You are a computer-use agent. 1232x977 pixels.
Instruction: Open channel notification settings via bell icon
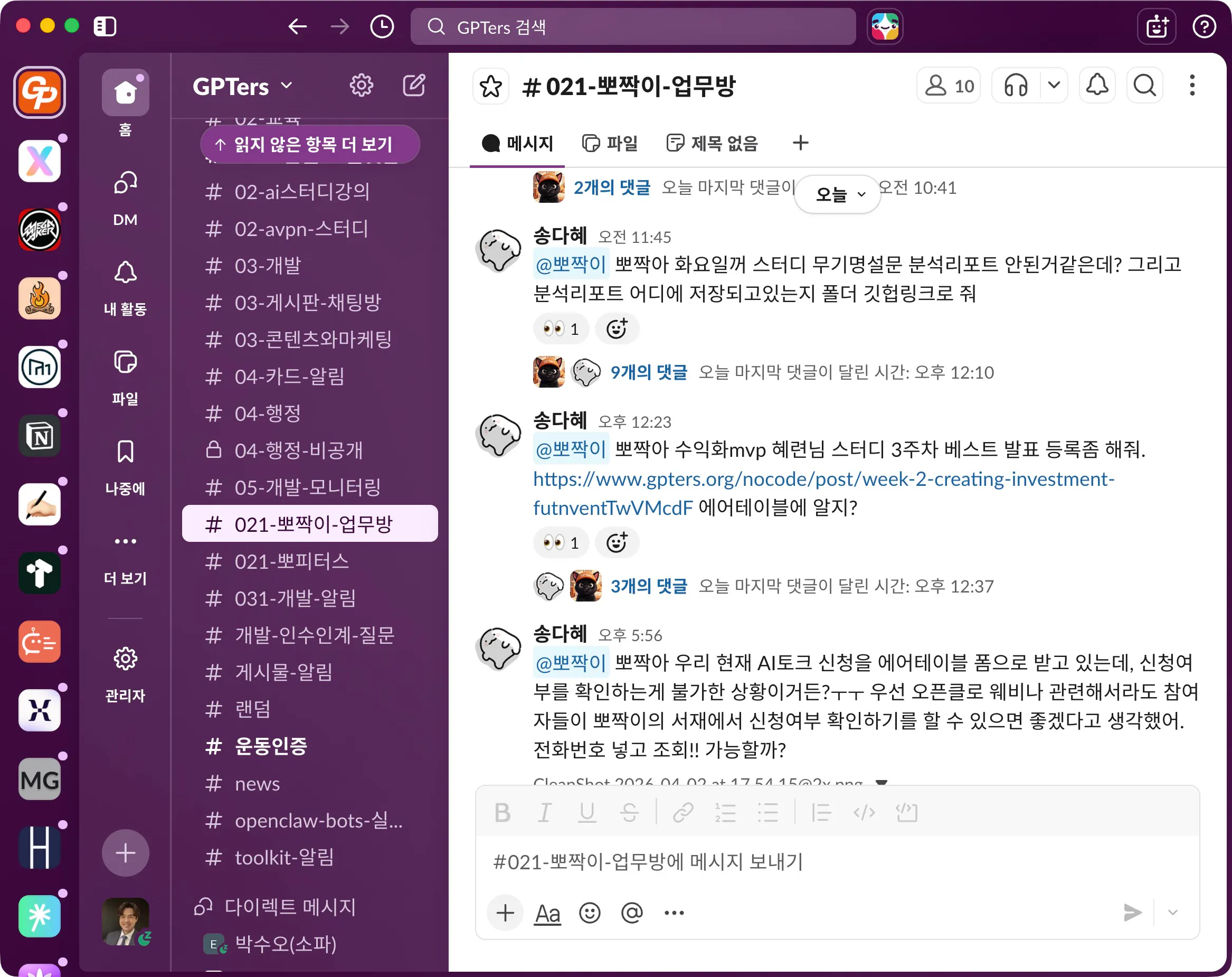point(1096,86)
